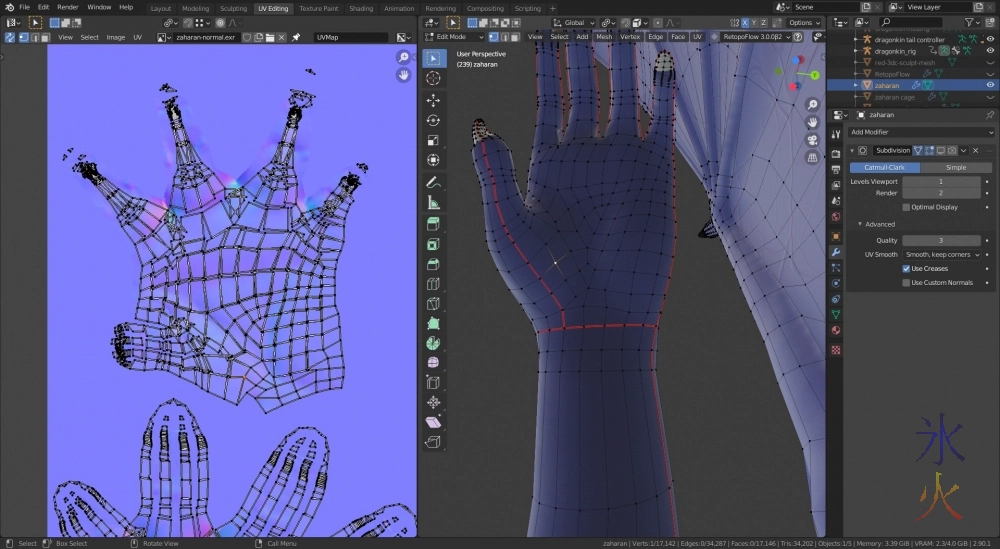Select the Rotate tool icon
The image size is (1000, 549).
pos(433,120)
